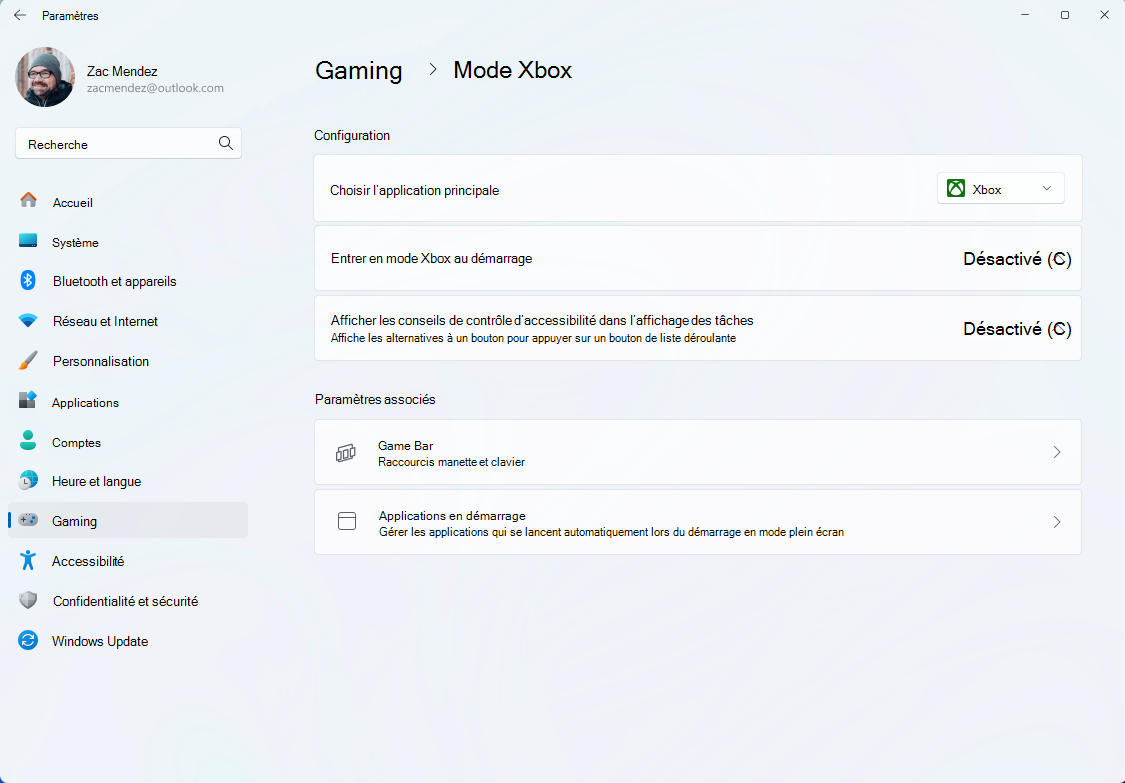1125x783 pixels.
Task: Click the Réseau et Internet wifi icon
Action: point(28,321)
